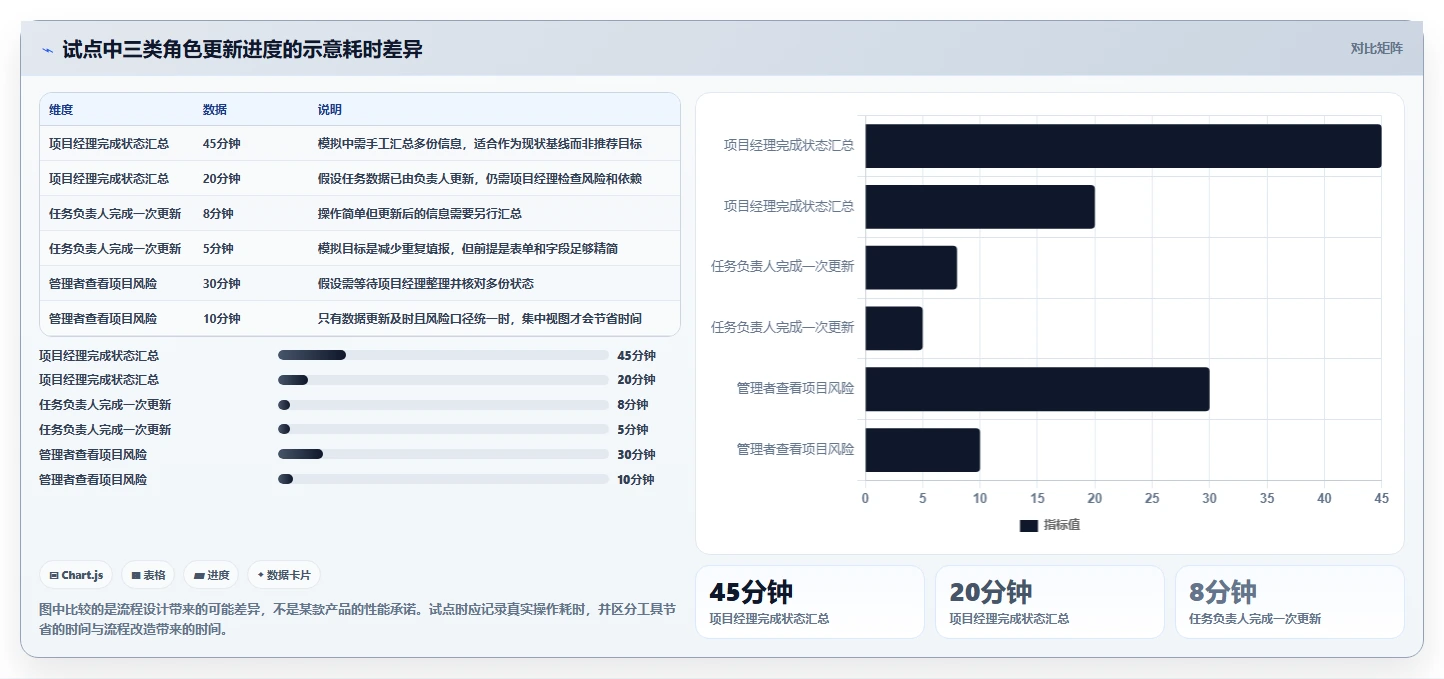Click description 操作简单但更新后的信息需要另行汇总
The width and height of the screenshot is (1444, 679).
click(420, 214)
